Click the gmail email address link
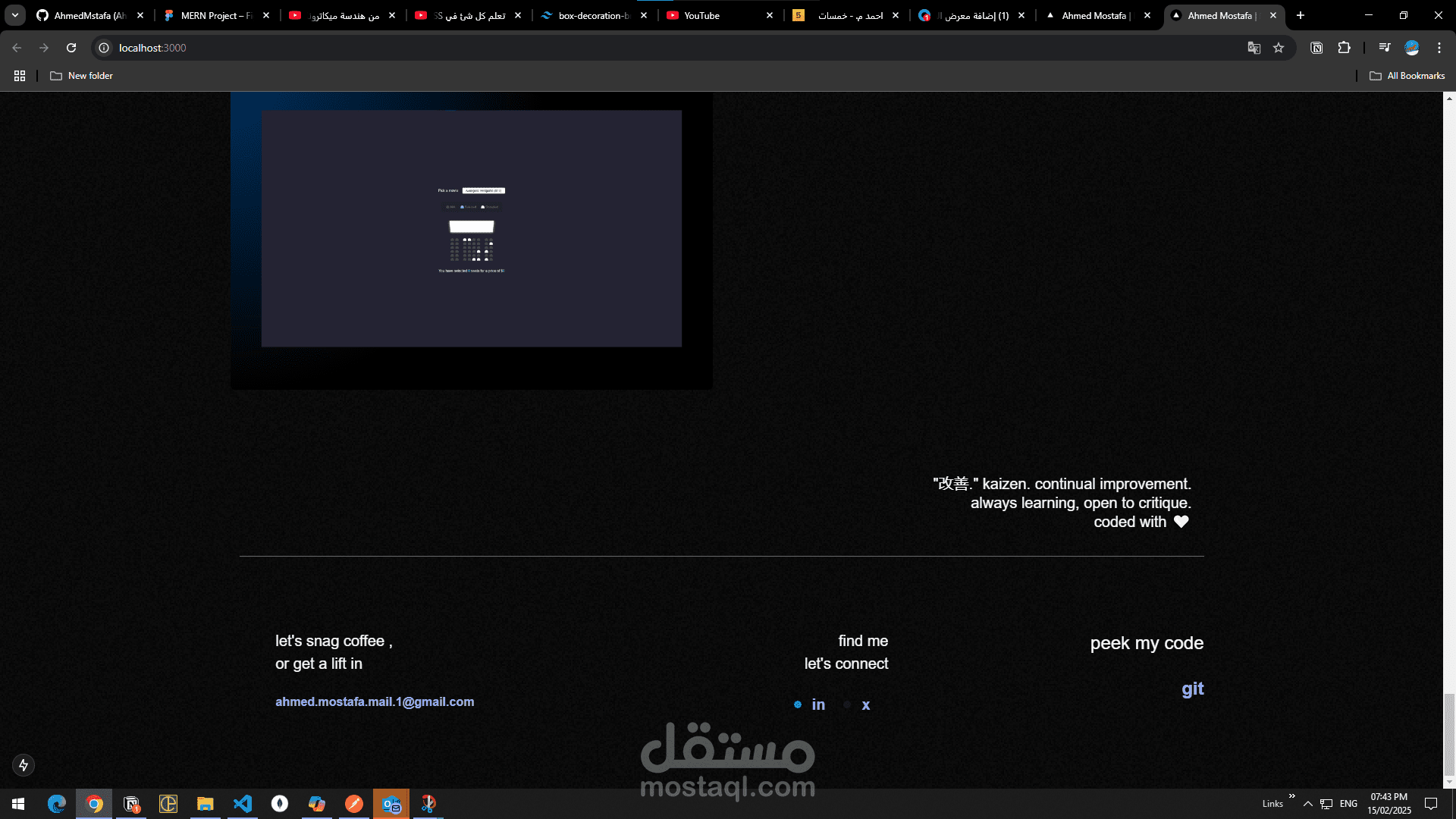The width and height of the screenshot is (1456, 819). point(375,701)
